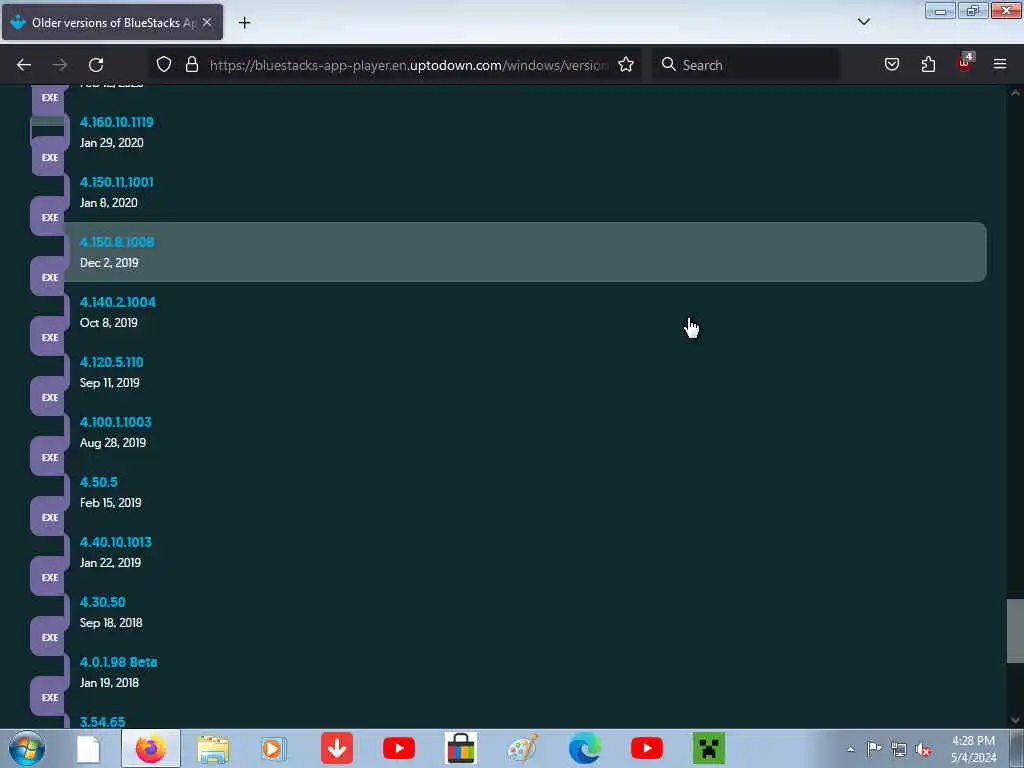Open the uBlock Origin extension icon
Image resolution: width=1024 pixels, height=768 pixels.
click(965, 63)
